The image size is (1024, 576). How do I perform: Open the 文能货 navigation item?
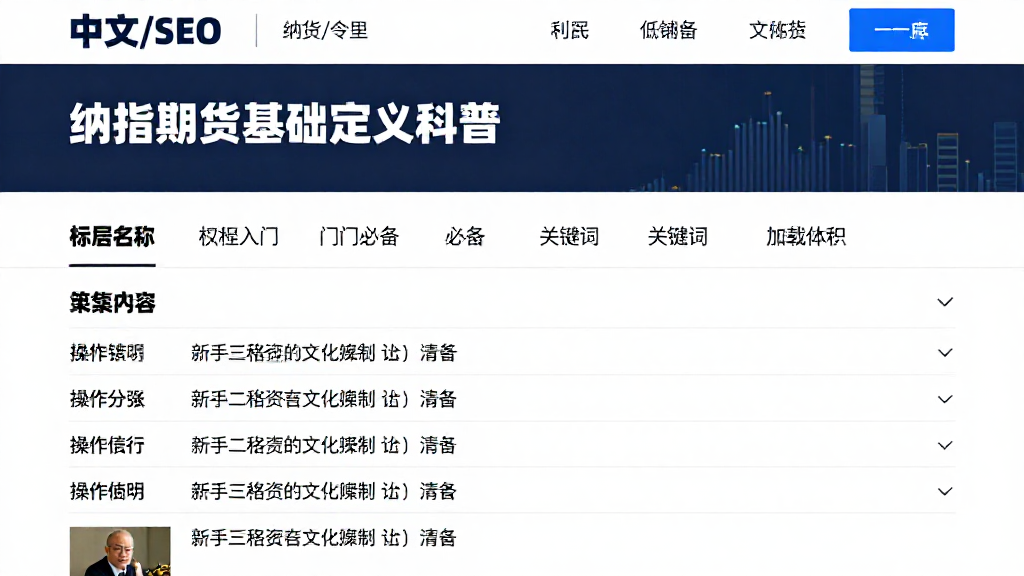[777, 30]
